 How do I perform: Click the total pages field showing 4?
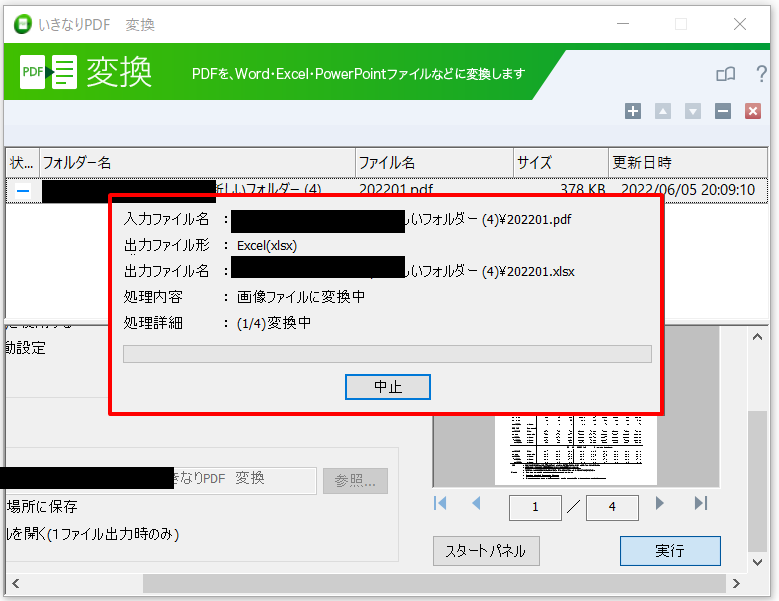tap(612, 507)
